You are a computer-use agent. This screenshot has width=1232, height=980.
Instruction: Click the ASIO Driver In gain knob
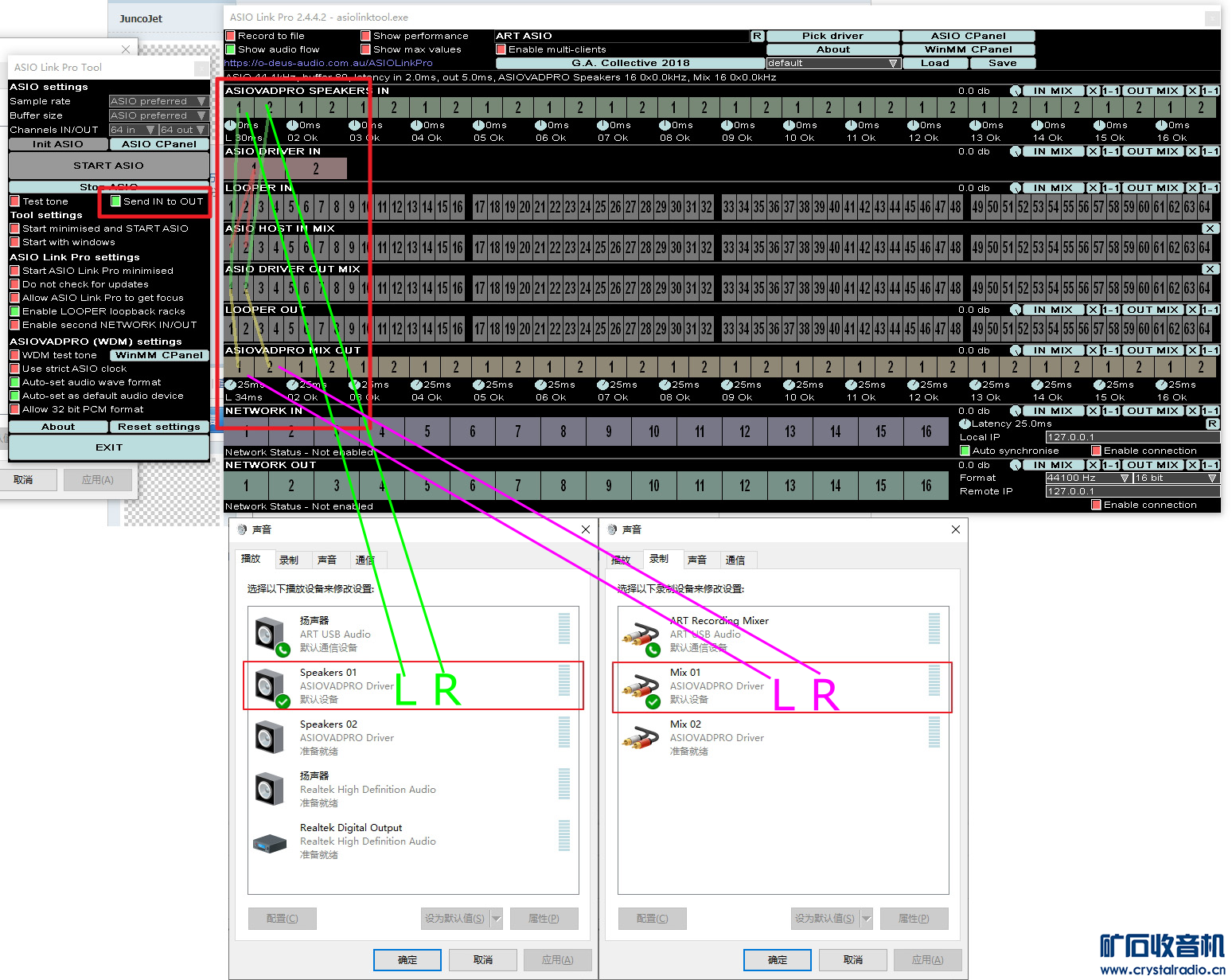tap(1016, 151)
